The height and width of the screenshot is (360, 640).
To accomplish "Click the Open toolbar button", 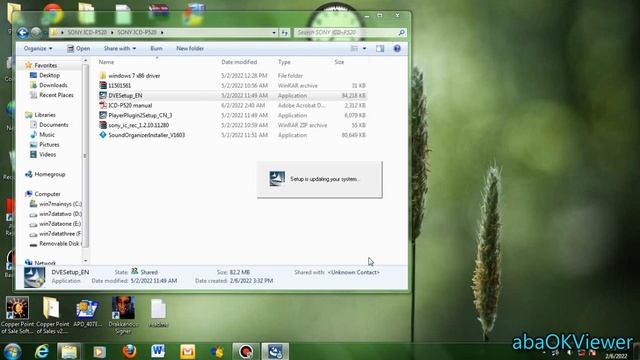I will click(78, 49).
